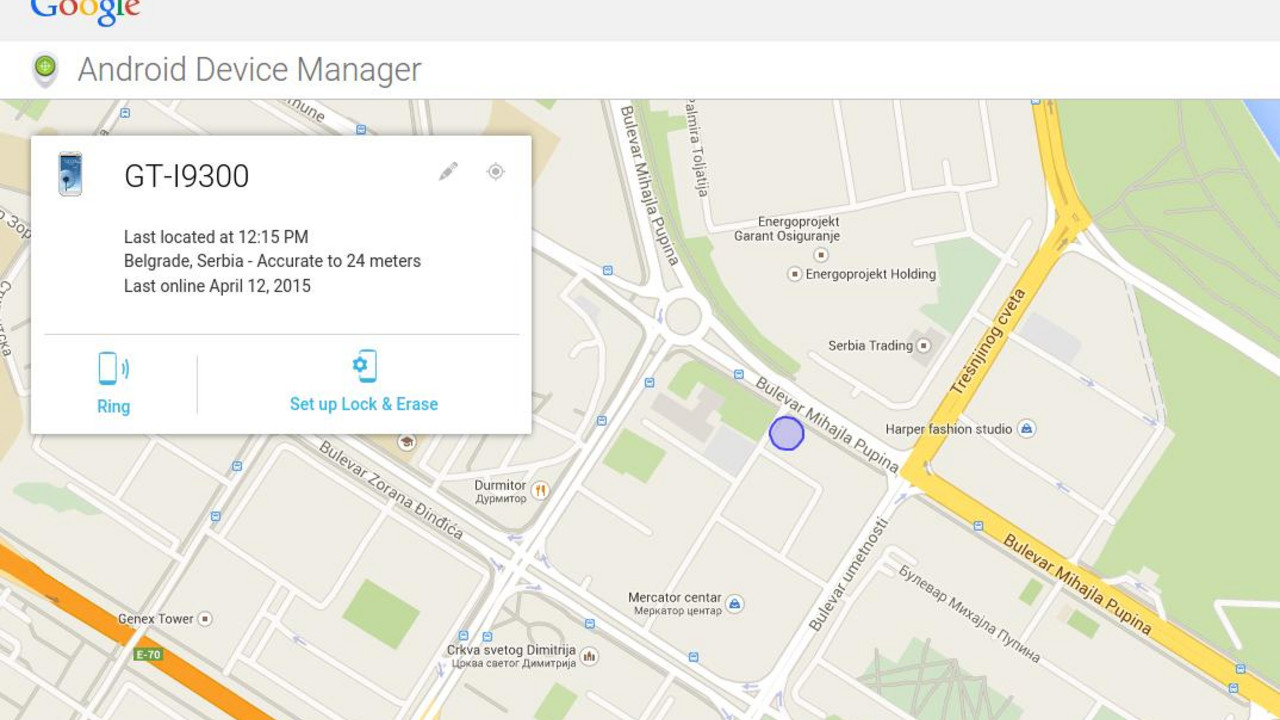Click the blue device location circle
Image resolution: width=1280 pixels, height=720 pixels.
[x=787, y=433]
